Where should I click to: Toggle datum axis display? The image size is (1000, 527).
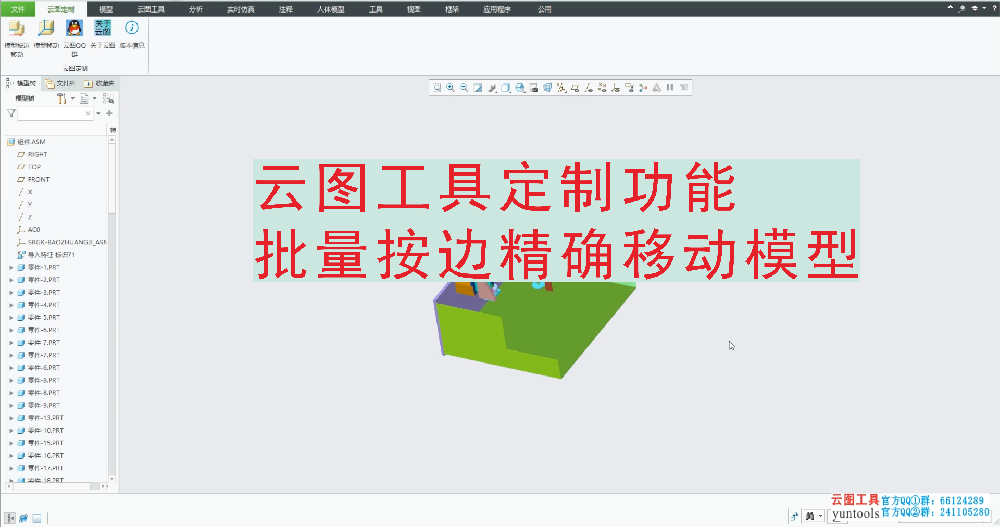[x=588, y=87]
